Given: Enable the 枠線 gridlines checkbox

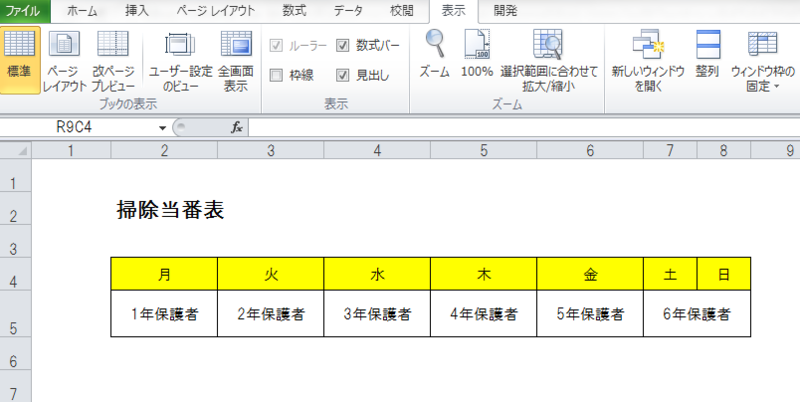Looking at the screenshot, I should [x=276, y=76].
